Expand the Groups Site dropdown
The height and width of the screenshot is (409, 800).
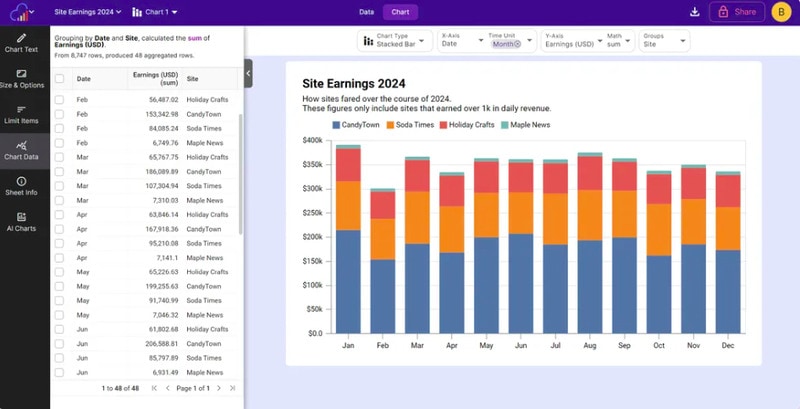(x=664, y=40)
